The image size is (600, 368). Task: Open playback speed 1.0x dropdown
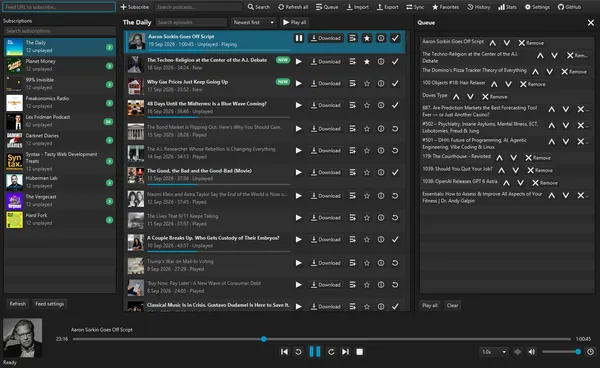494,352
